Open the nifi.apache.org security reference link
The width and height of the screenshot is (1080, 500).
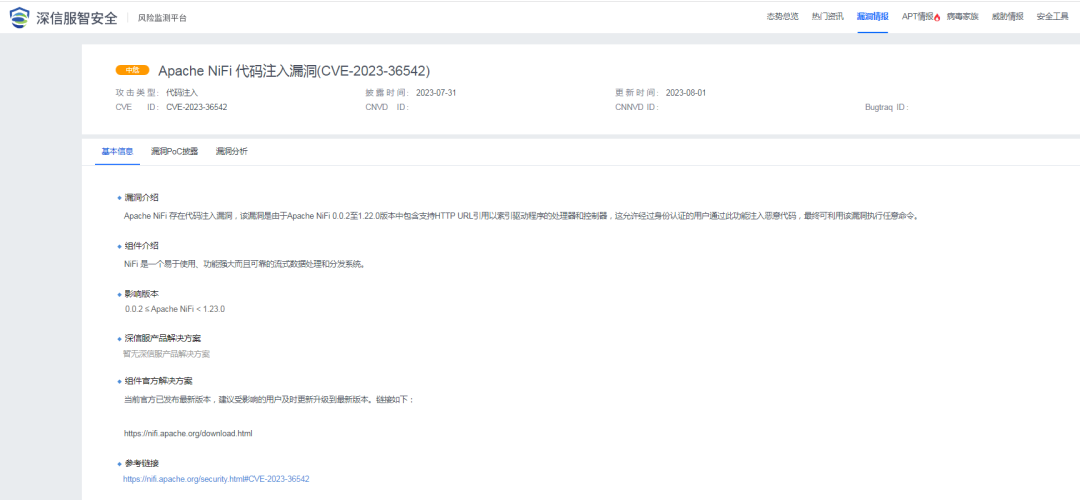click(216, 478)
